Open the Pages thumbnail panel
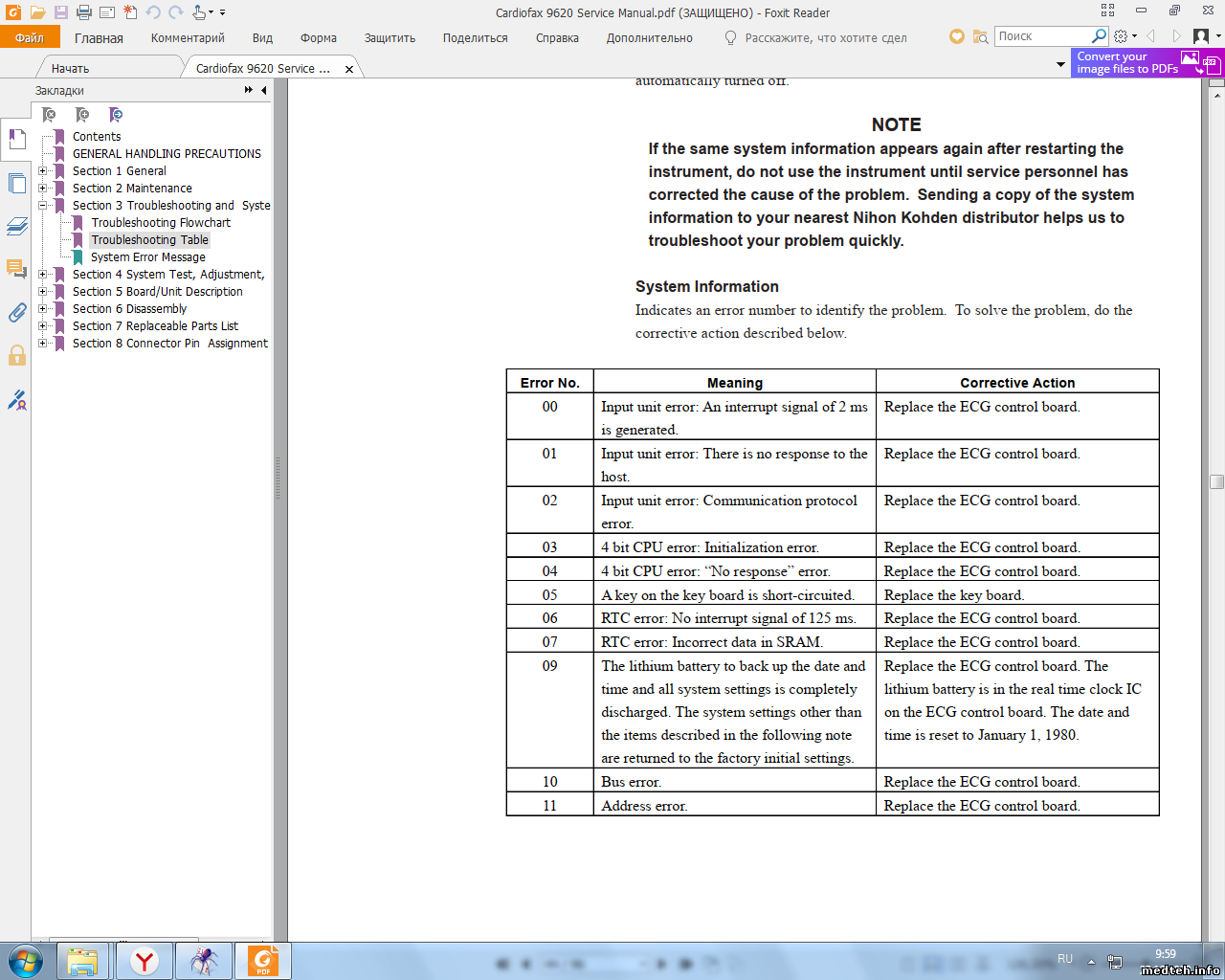Screen dimensions: 1225x980 point(16,184)
